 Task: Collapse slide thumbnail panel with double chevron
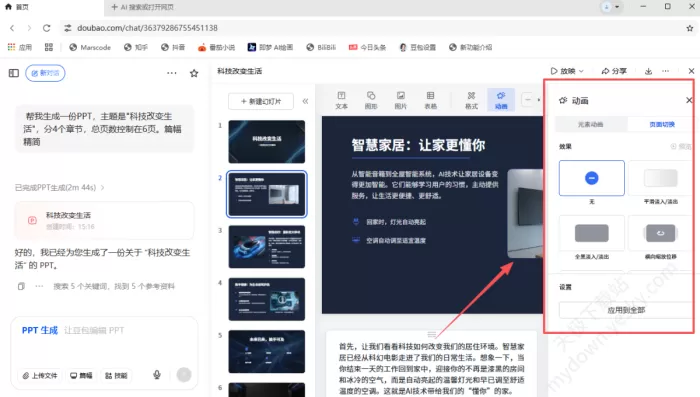tap(305, 101)
